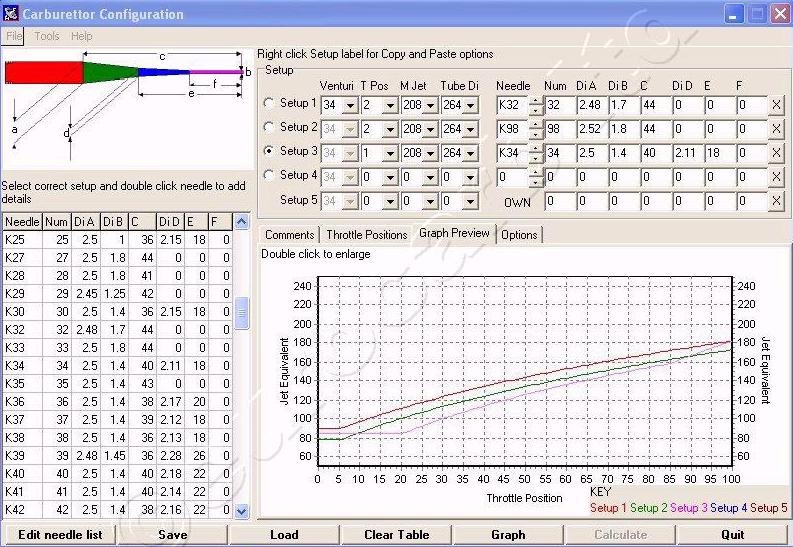Click the needle spinner beside K34
Viewport: 793px width, 547px height.
coord(536,153)
